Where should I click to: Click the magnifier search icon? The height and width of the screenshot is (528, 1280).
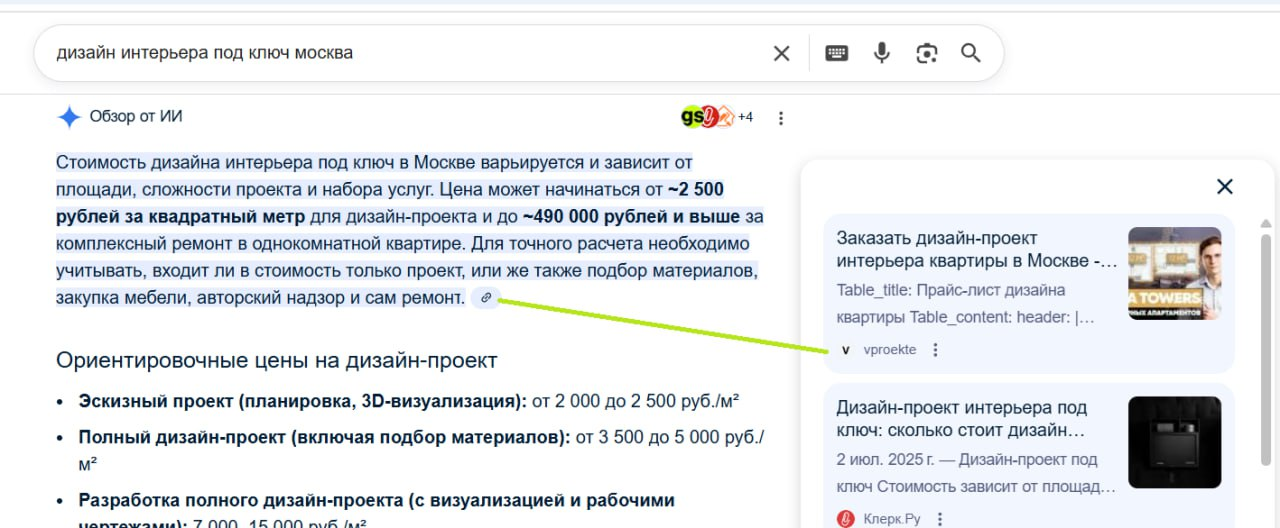[970, 53]
